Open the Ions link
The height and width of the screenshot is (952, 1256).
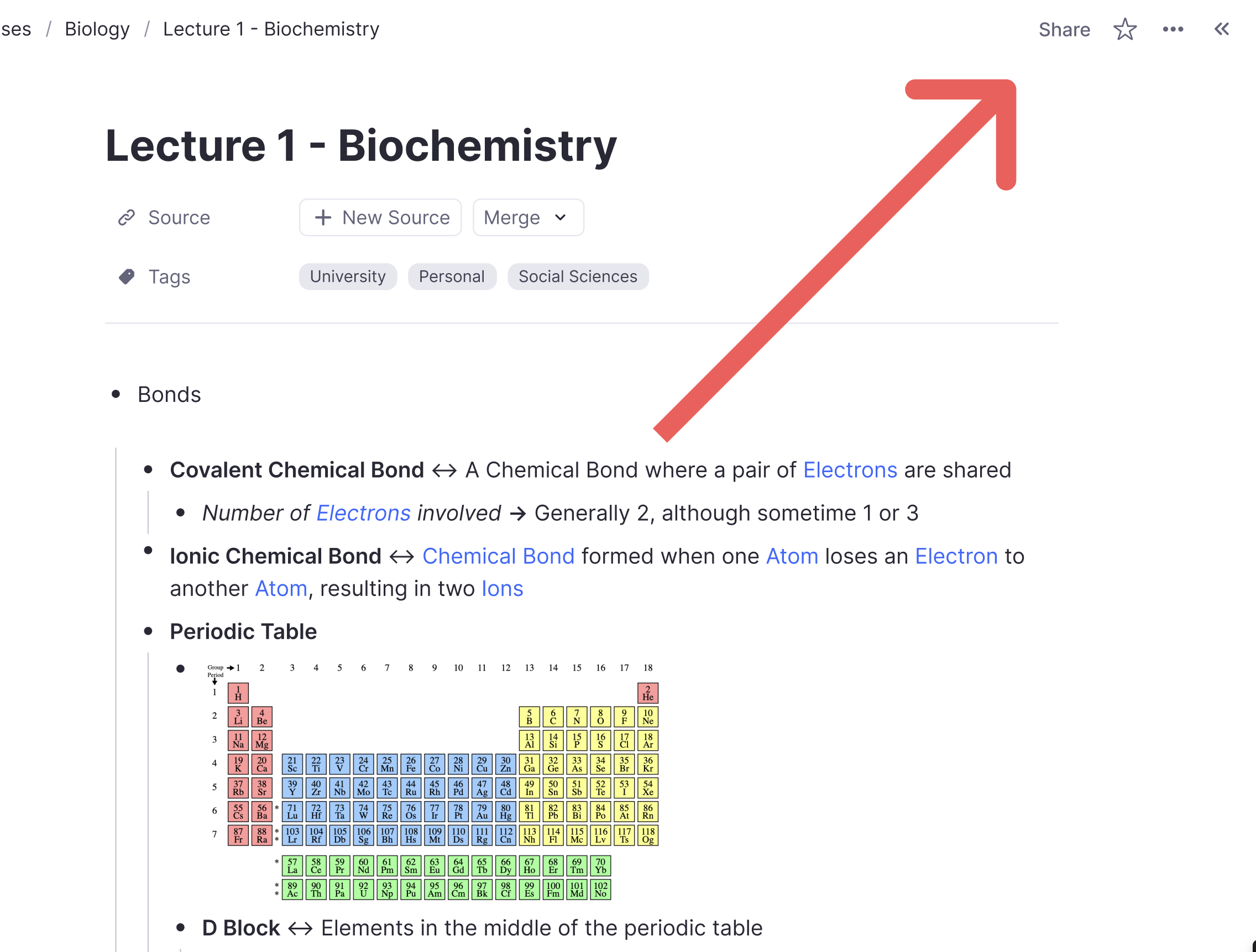[x=502, y=589]
